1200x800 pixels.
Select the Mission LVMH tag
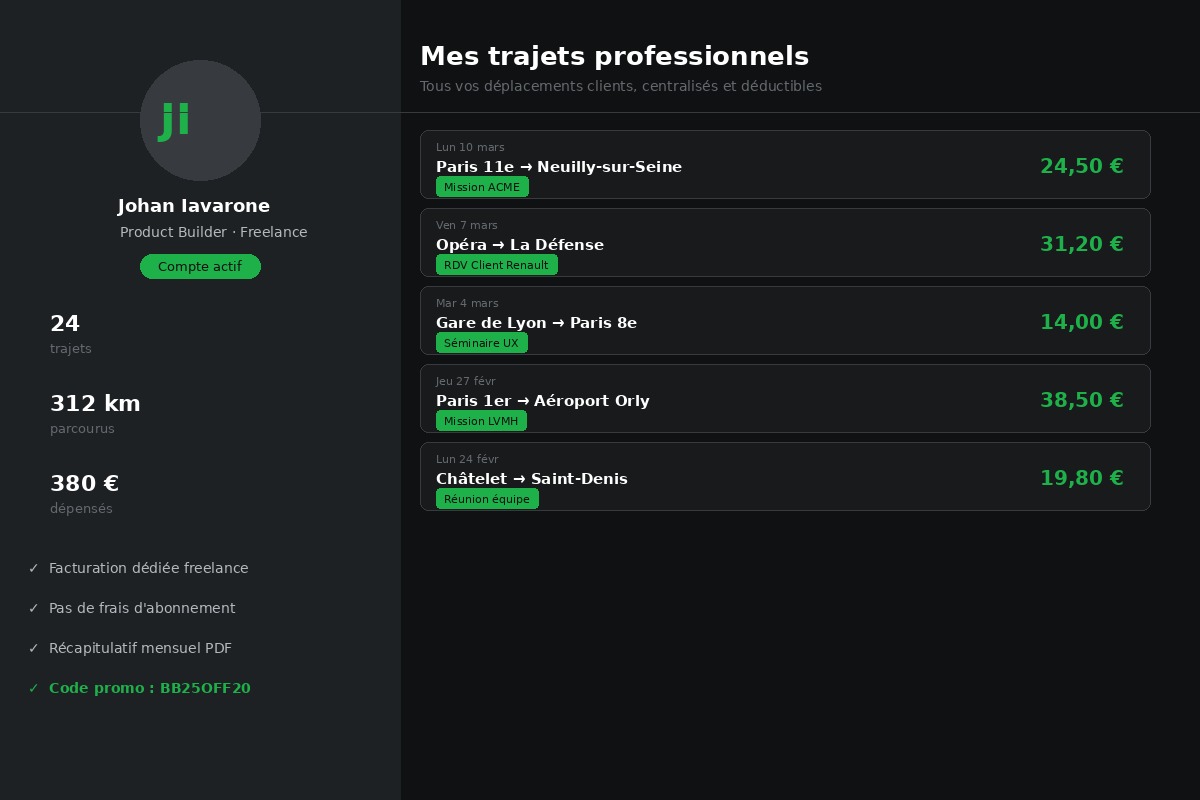pos(481,421)
